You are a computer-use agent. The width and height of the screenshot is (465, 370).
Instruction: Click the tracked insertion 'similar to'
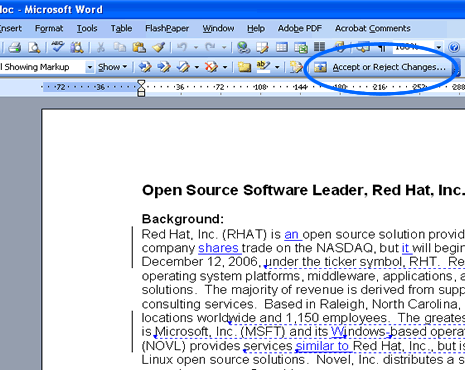coord(322,346)
